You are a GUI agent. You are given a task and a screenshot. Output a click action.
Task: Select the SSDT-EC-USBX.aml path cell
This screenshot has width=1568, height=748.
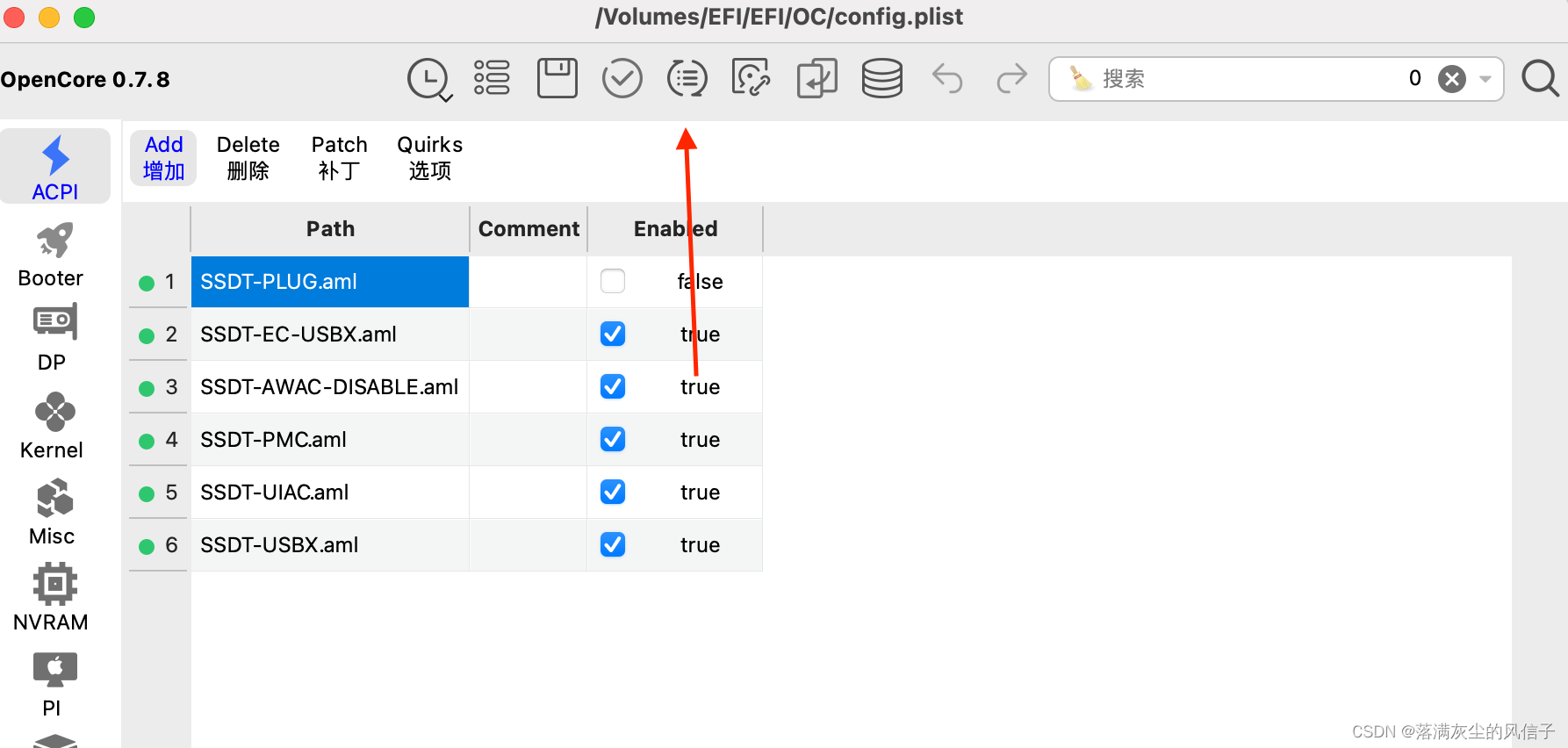[x=330, y=334]
